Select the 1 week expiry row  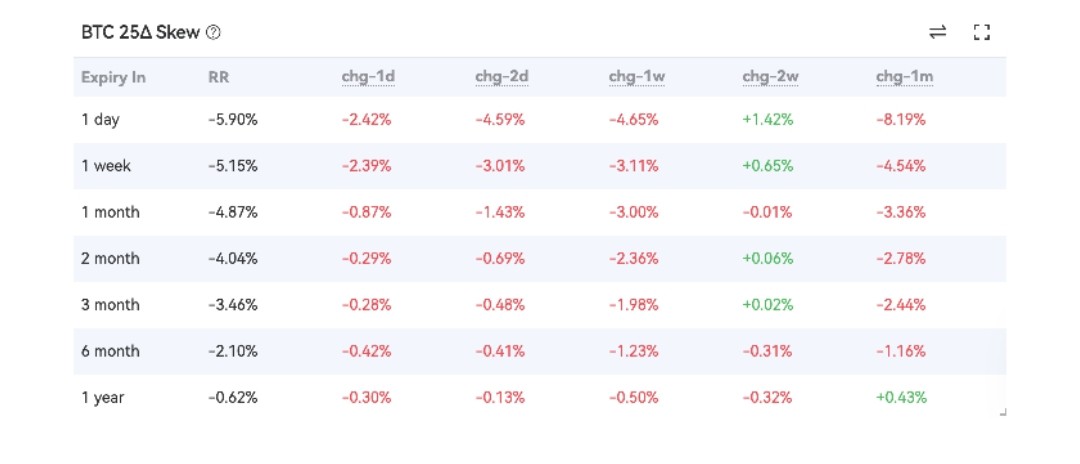click(x=105, y=166)
